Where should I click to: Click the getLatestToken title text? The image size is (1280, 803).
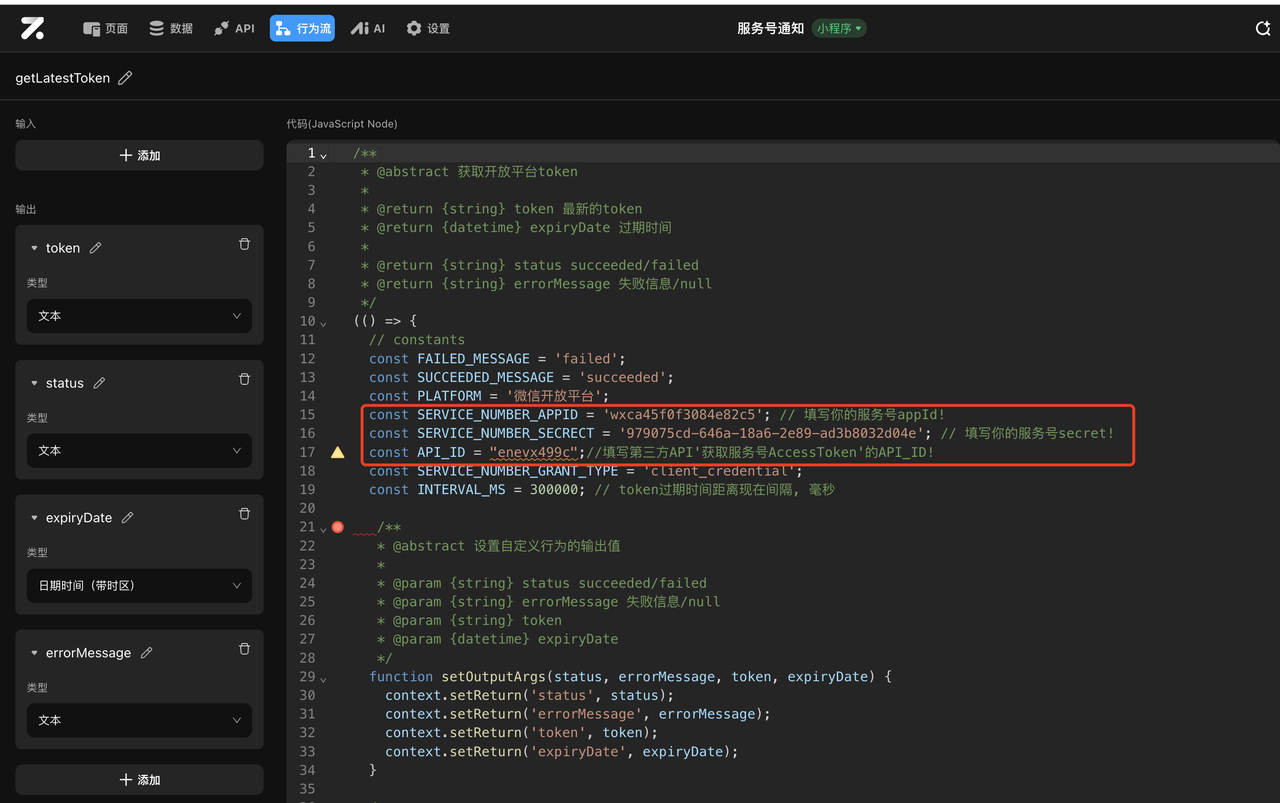coord(62,78)
